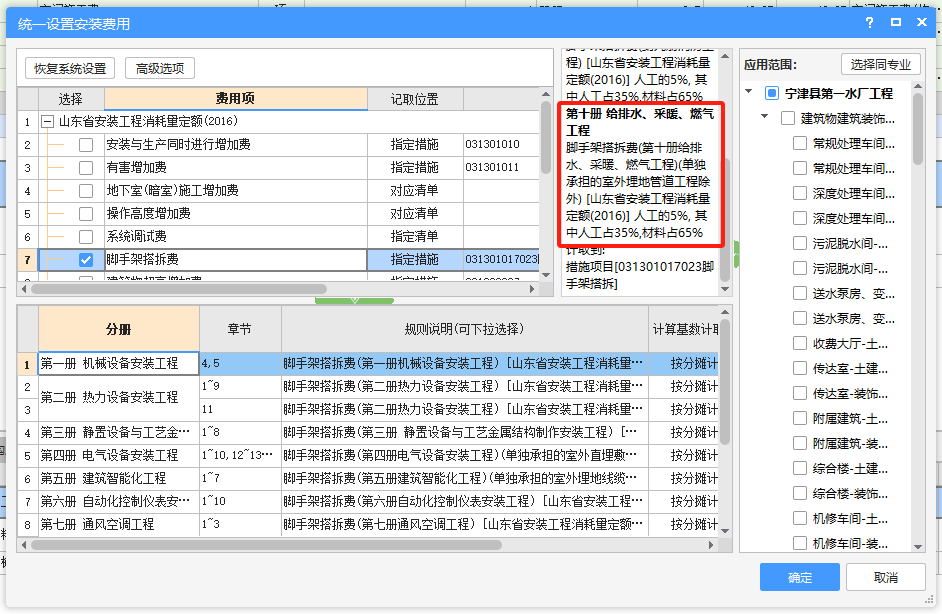Maximize the 统一设置安装费用 dialog
Screen dimensions: 942x614
click(x=895, y=22)
